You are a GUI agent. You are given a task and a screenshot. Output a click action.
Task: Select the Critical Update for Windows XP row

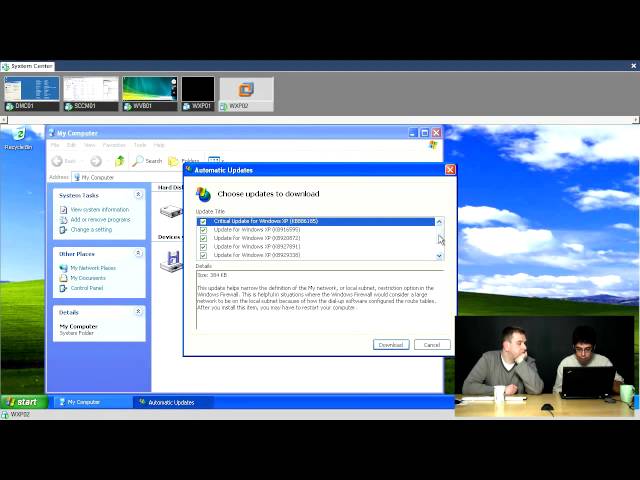(316, 222)
